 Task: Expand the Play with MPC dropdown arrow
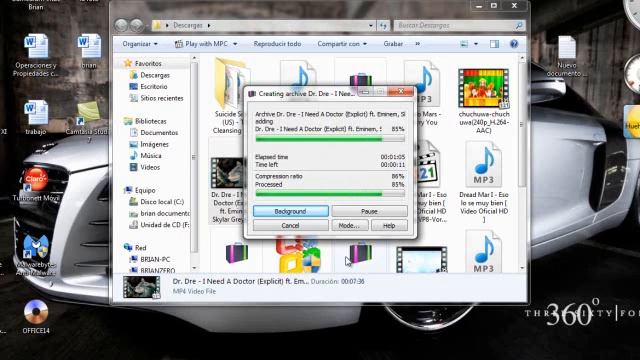point(235,44)
